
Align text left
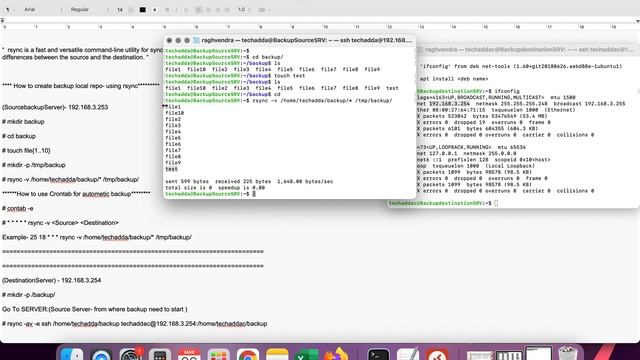click(199, 9)
